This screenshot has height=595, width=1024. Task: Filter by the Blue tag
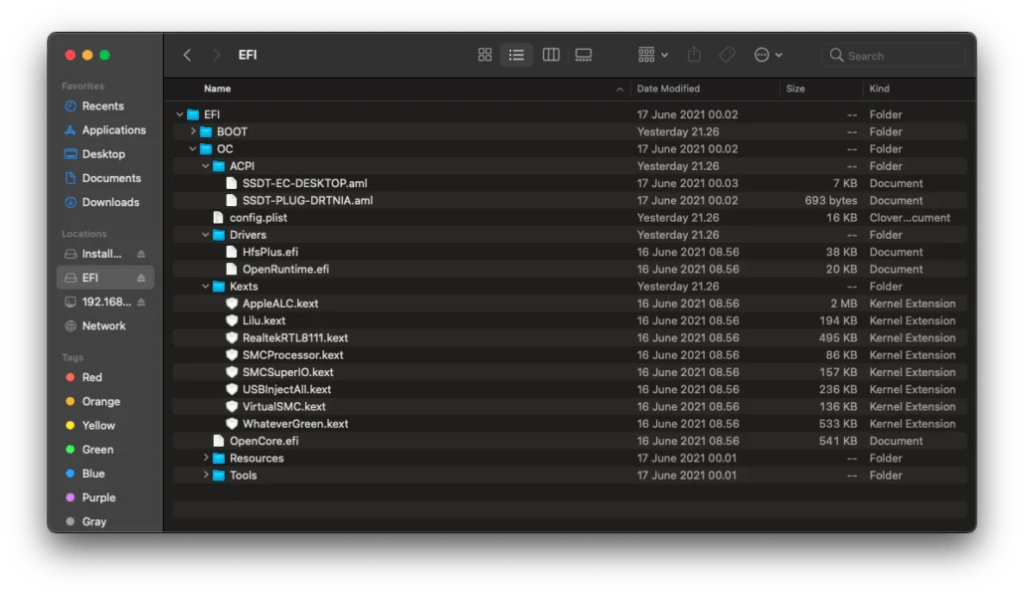point(84,474)
